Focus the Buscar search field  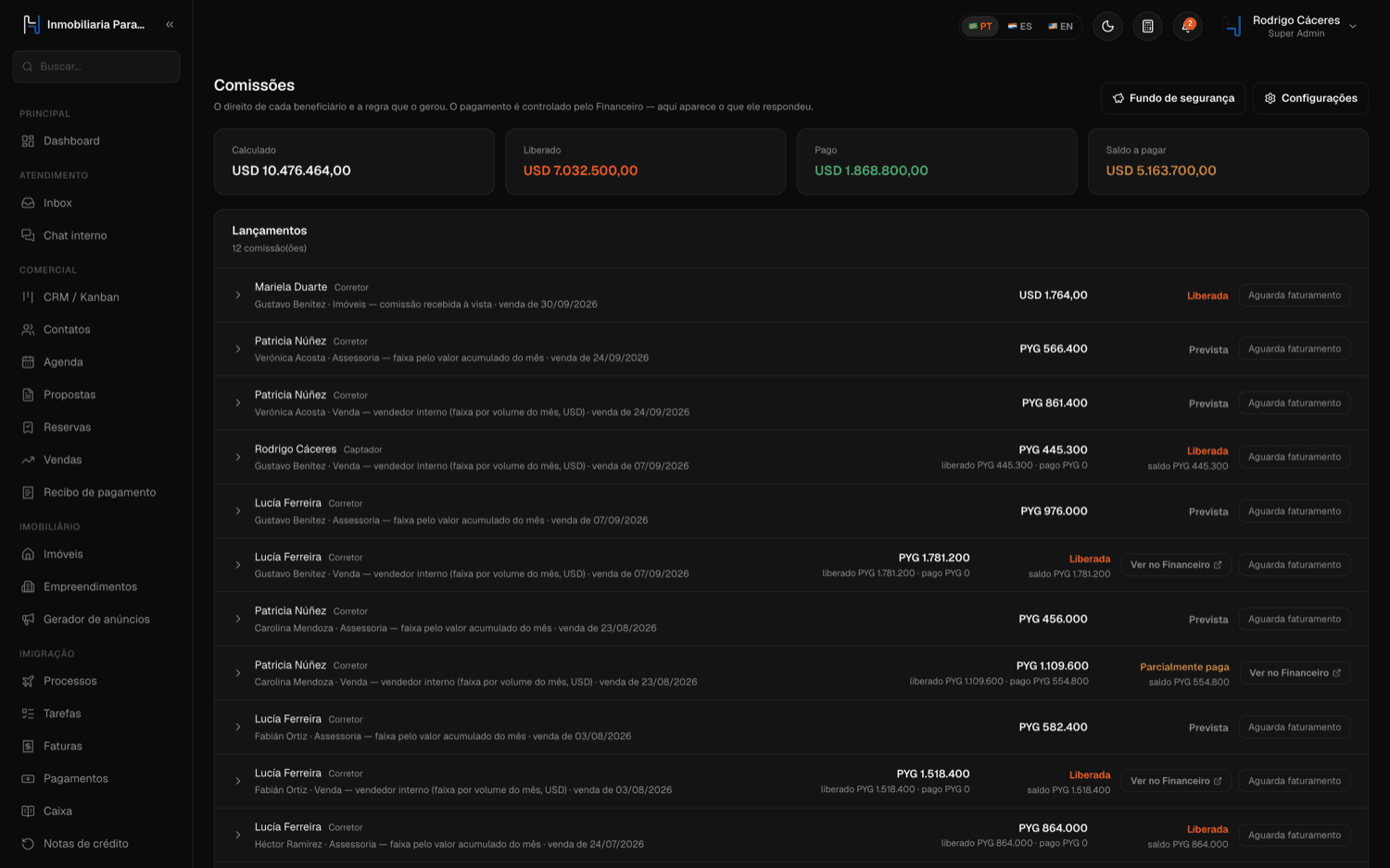[96, 67]
